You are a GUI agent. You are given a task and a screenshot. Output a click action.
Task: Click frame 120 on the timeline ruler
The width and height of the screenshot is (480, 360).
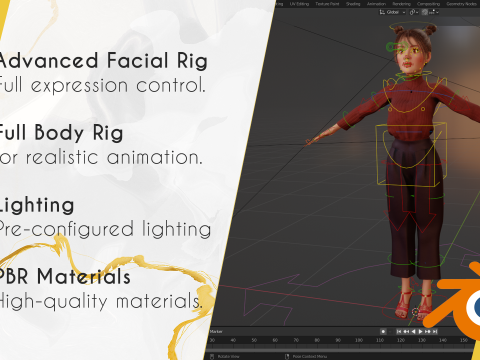401,340
